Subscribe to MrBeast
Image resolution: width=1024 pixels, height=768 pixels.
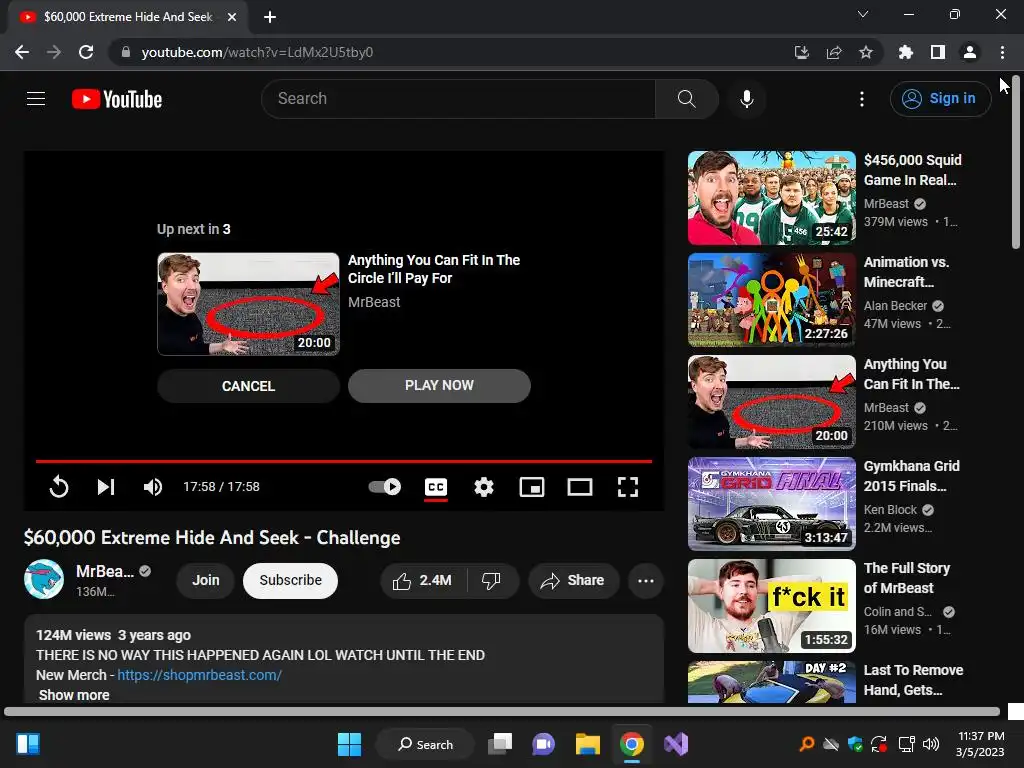point(291,581)
